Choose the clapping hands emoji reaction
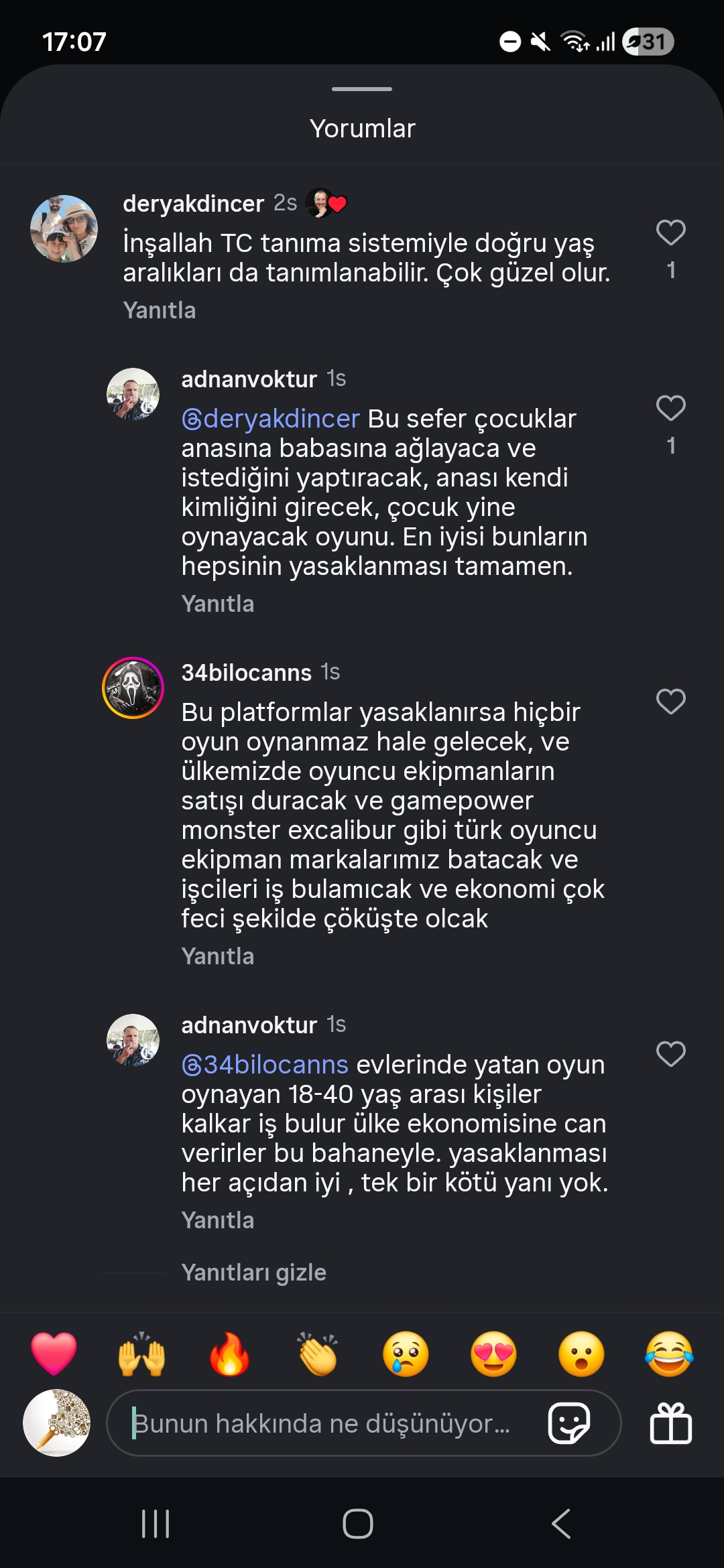724x1568 pixels. (318, 1354)
